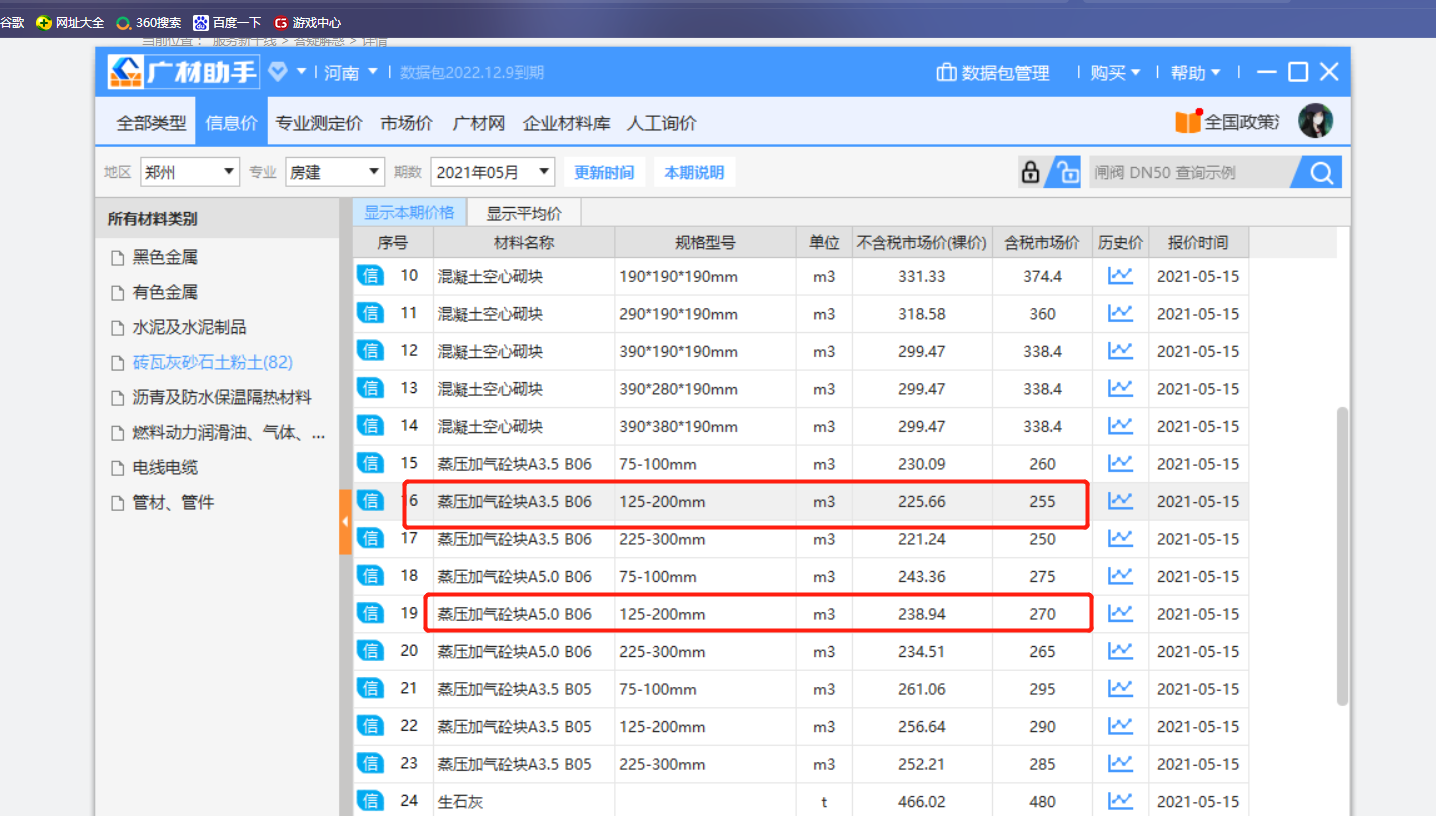Click 游戏中心 browser bookmark
Screen dimensions: 1436x816
point(307,22)
